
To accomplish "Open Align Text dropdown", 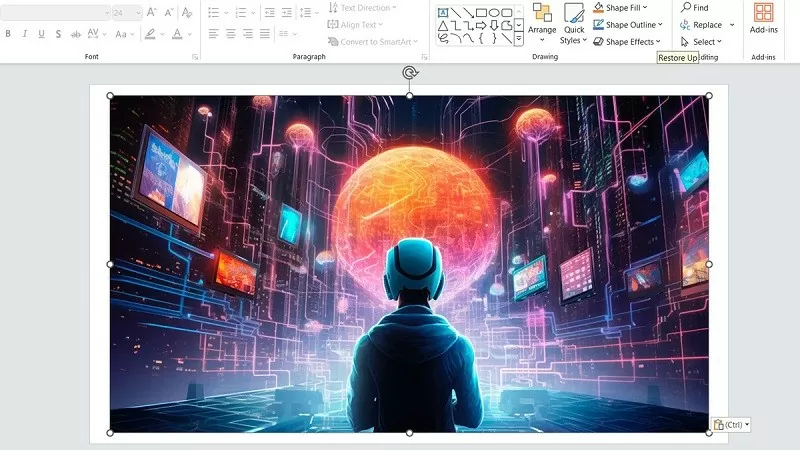I will pyautogui.click(x=355, y=24).
